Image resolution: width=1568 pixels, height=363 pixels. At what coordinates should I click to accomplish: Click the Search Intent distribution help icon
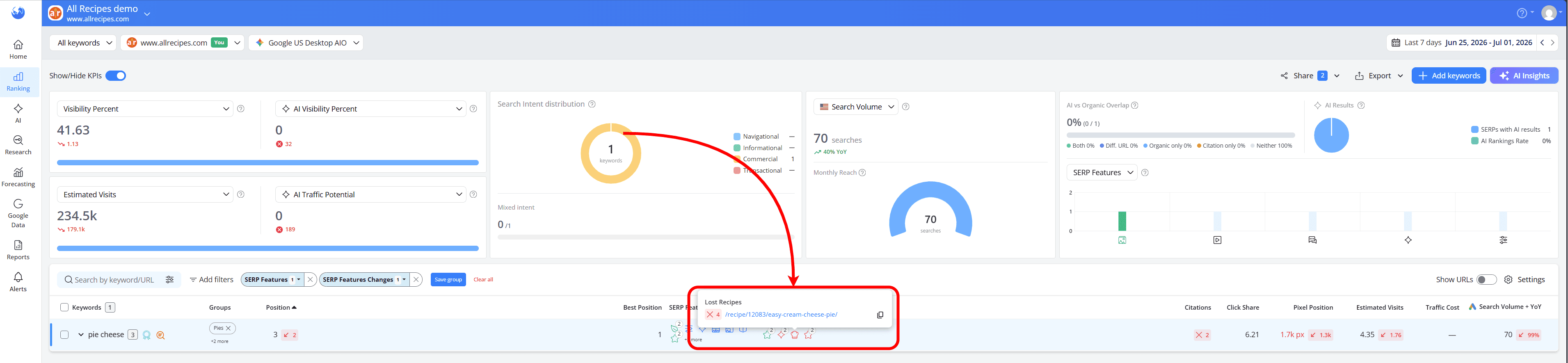tap(592, 104)
